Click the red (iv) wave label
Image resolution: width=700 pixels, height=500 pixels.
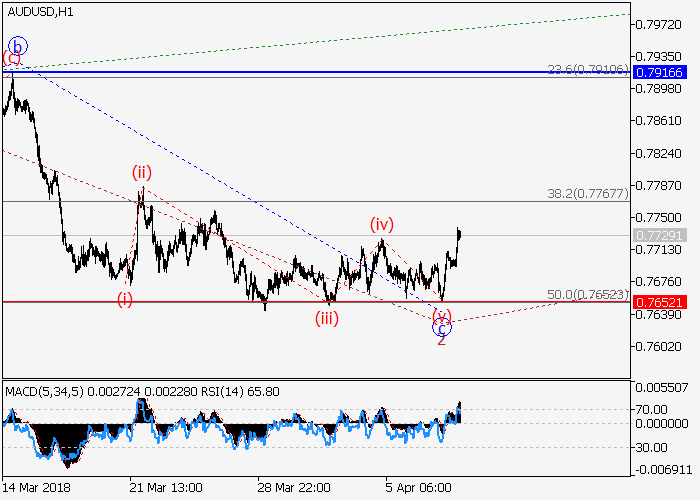pos(381,222)
